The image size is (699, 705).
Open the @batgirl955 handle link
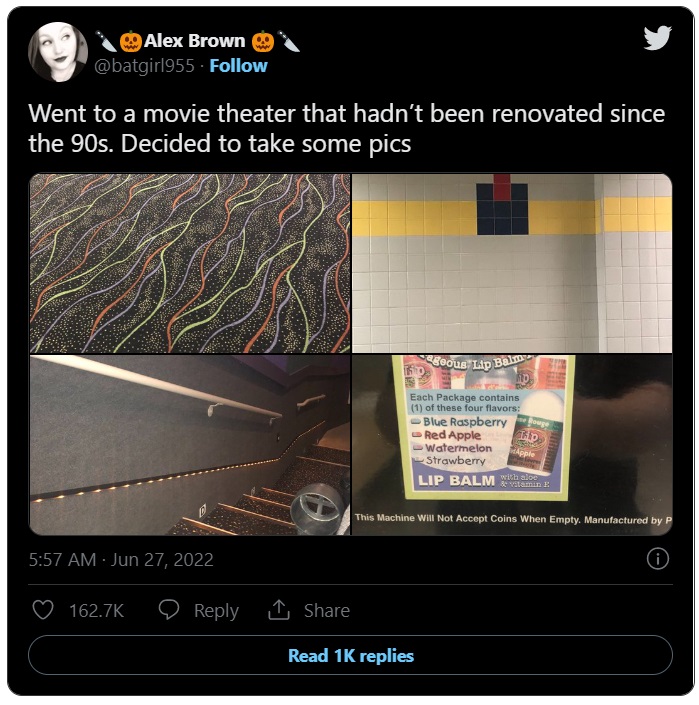144,66
